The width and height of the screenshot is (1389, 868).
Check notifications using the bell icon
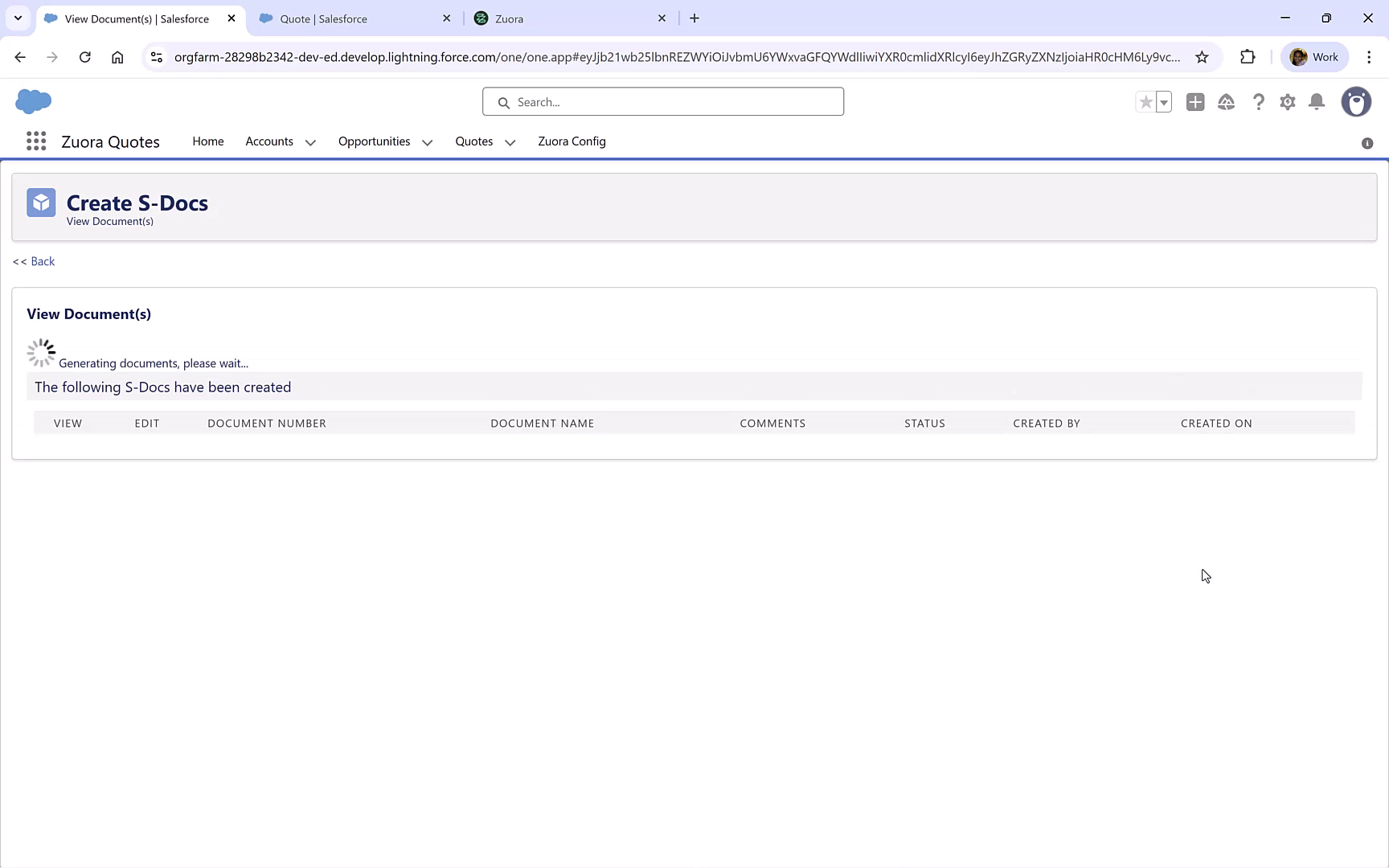click(1317, 102)
